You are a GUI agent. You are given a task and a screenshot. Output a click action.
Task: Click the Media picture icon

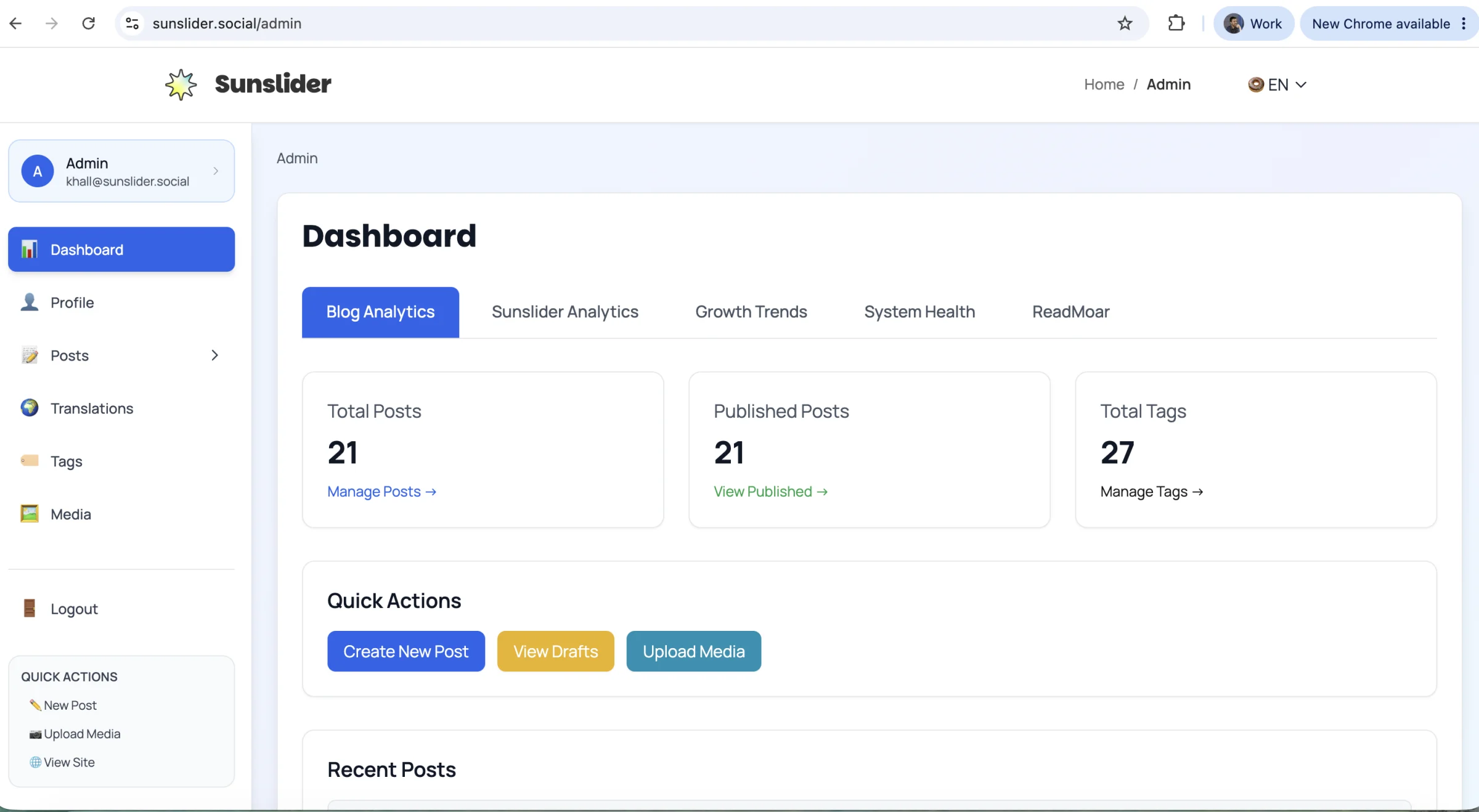pos(30,513)
